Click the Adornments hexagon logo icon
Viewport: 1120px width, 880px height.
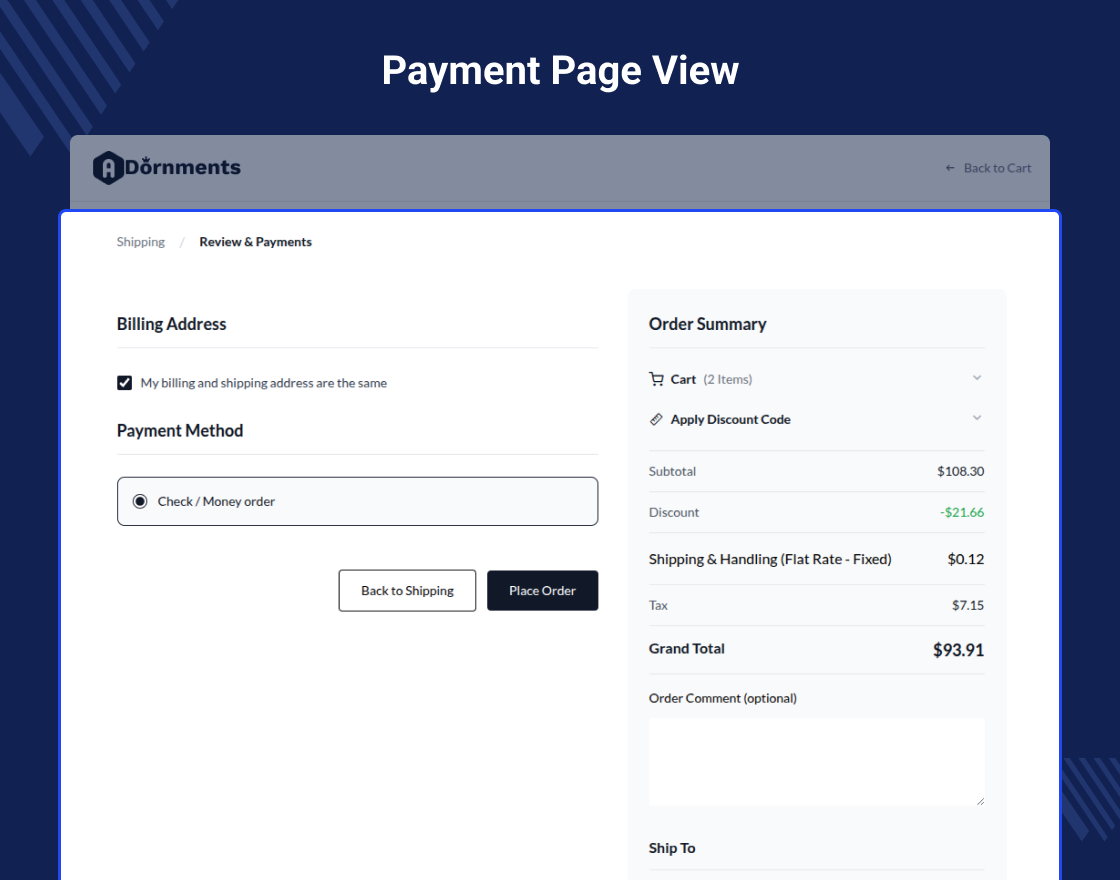point(109,168)
